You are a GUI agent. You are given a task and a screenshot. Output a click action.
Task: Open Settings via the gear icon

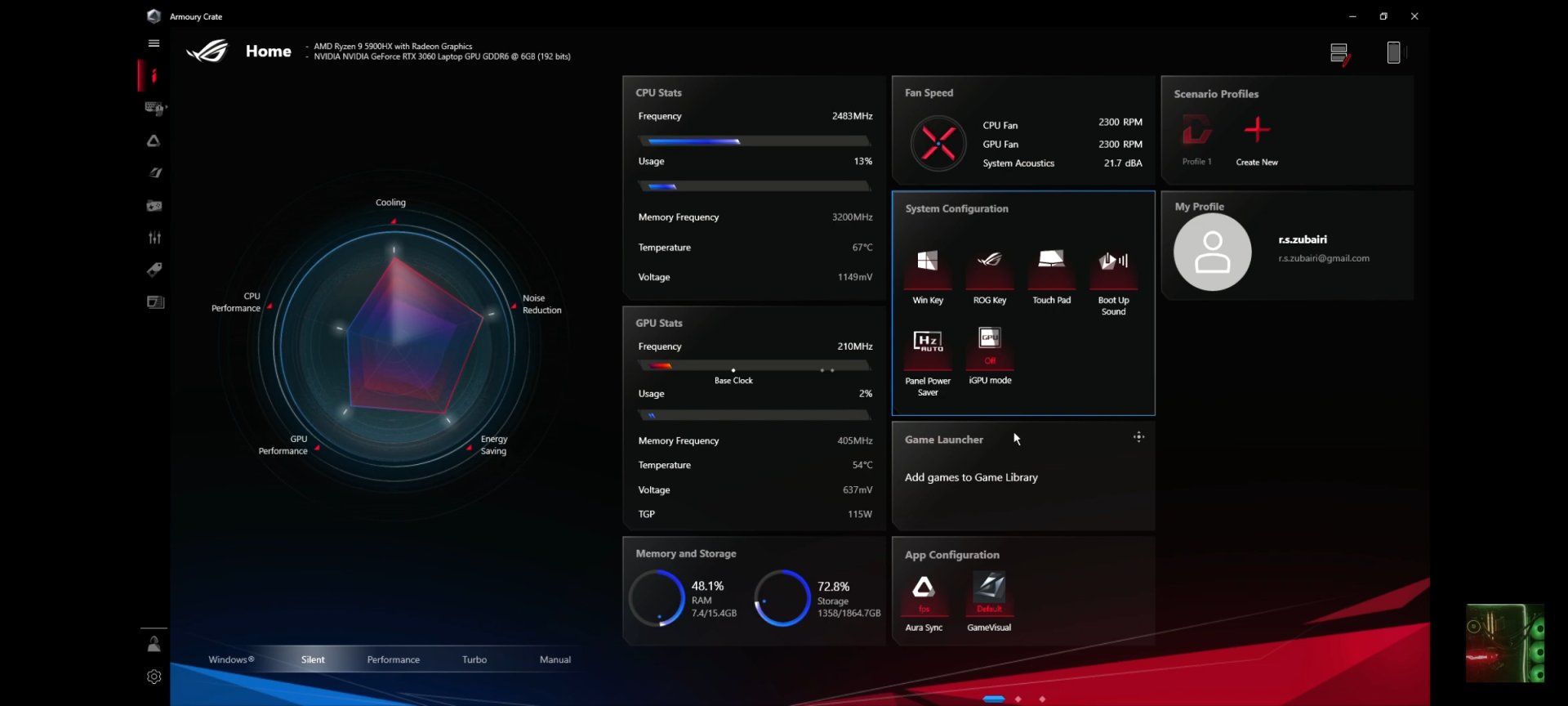(x=154, y=677)
